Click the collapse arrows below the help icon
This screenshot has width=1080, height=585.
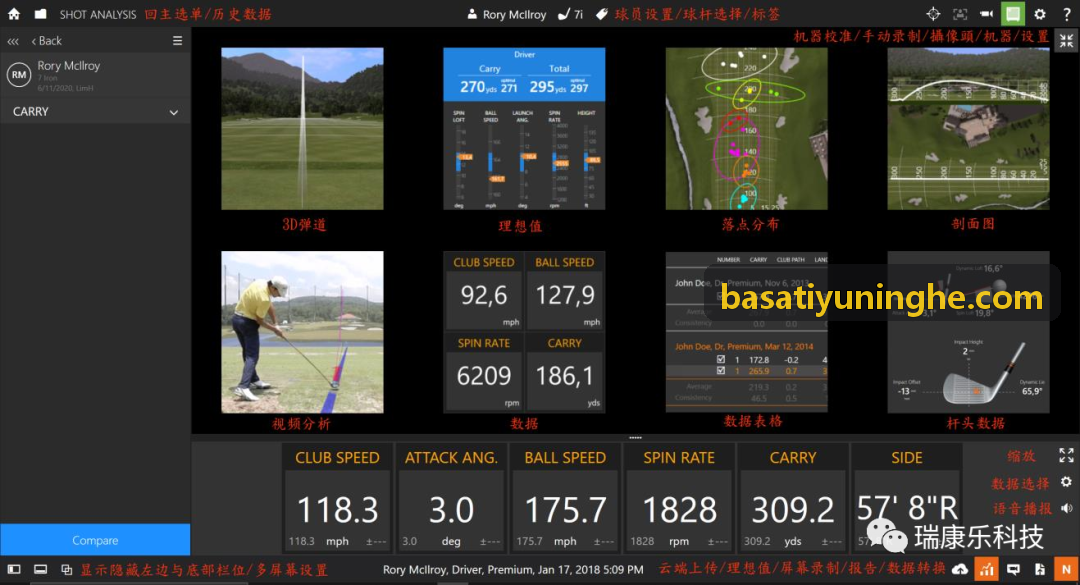(1066, 41)
